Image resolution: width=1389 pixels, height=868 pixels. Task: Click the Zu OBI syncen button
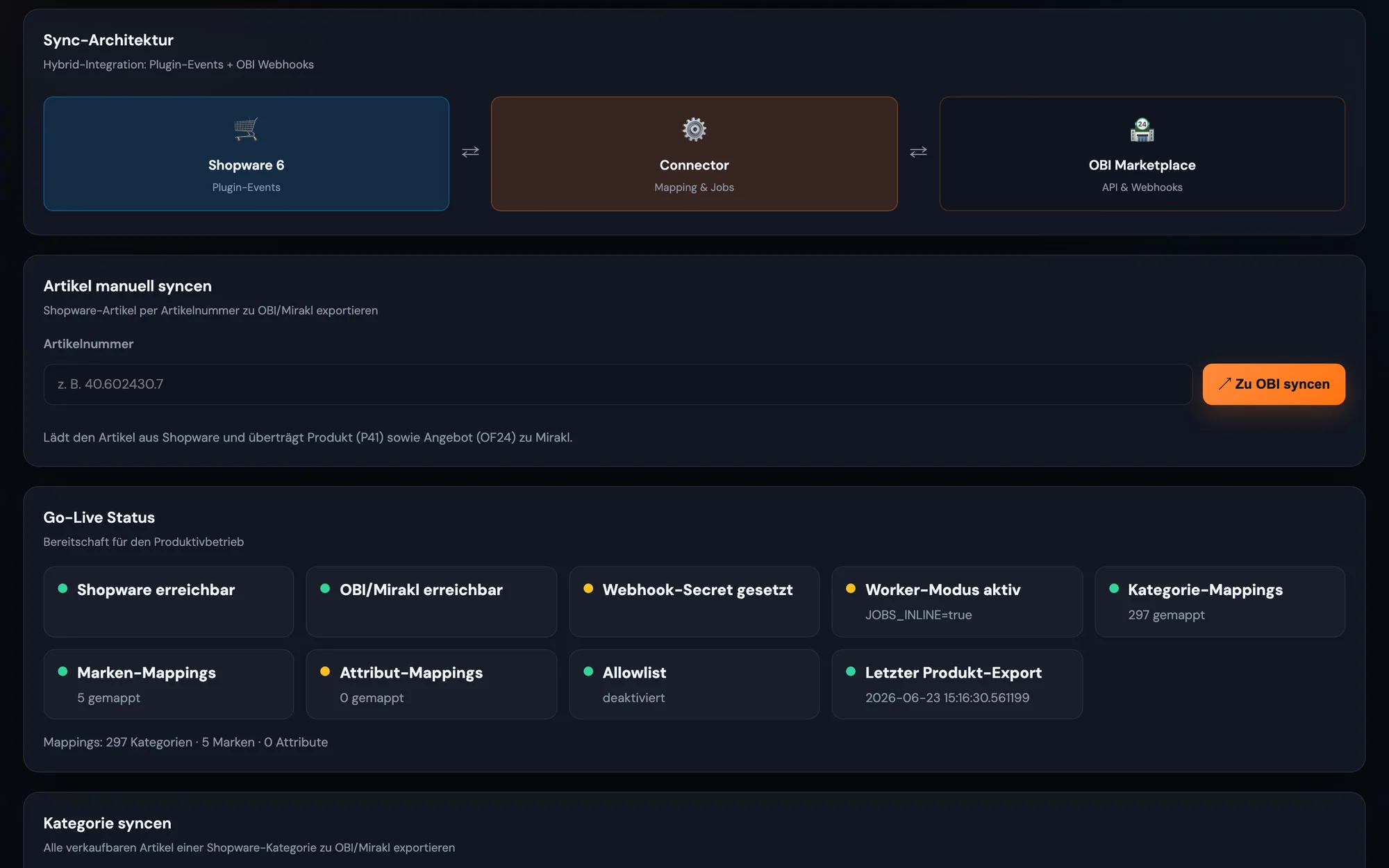pos(1274,384)
